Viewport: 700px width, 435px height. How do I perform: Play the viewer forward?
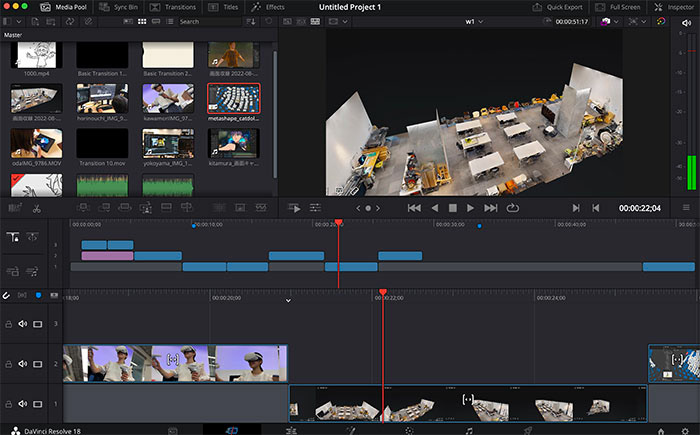(x=470, y=208)
